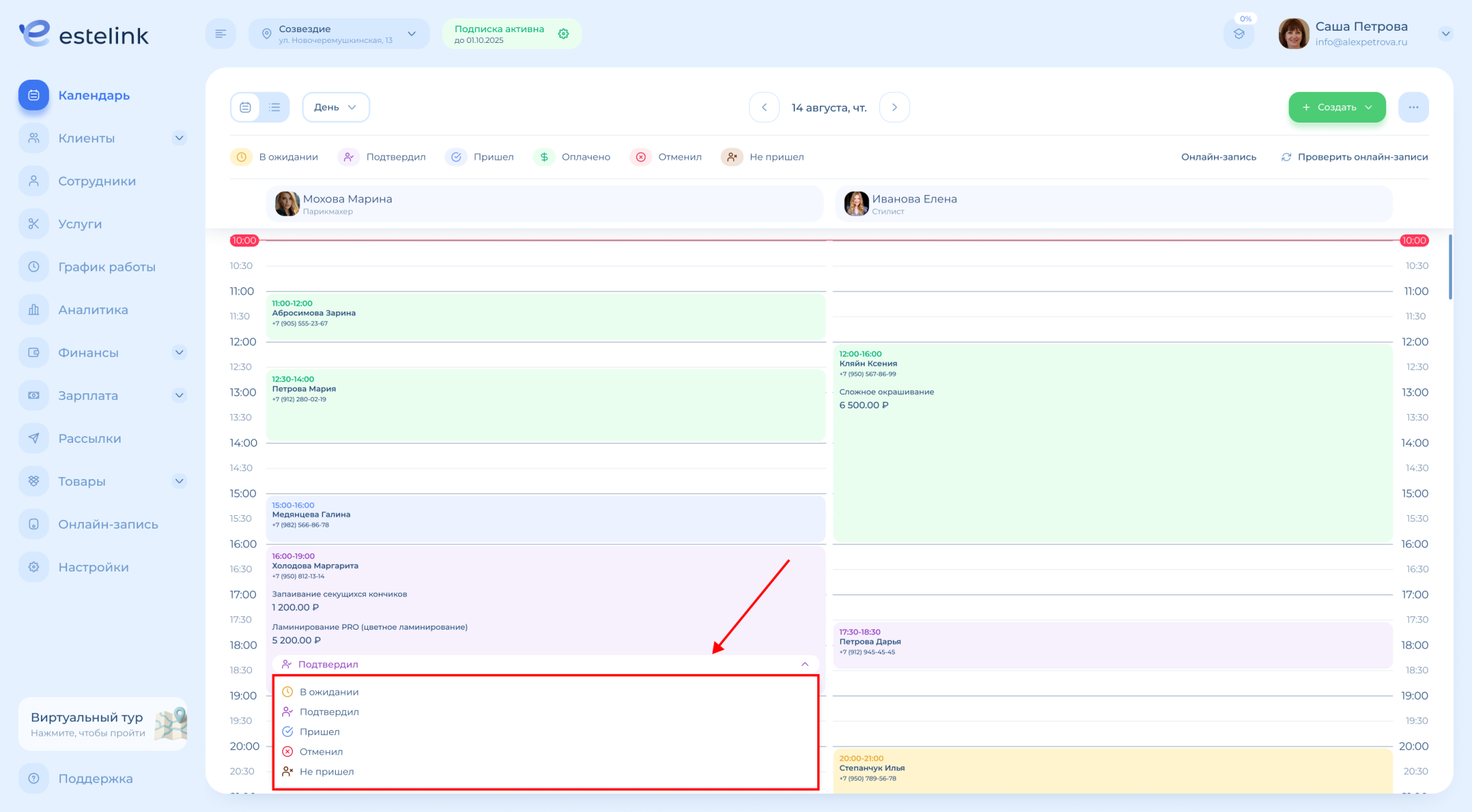This screenshot has width=1472, height=812.
Task: Select Пришел in status list
Action: [319, 732]
